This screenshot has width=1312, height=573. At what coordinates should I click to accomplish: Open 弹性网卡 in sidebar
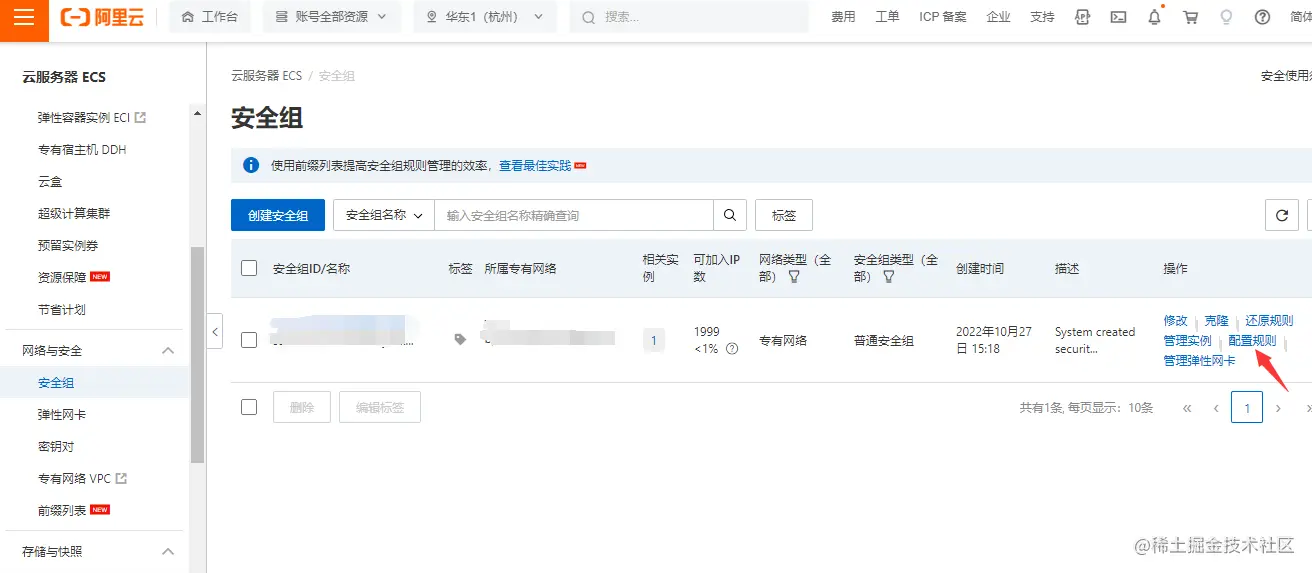click(x=62, y=415)
